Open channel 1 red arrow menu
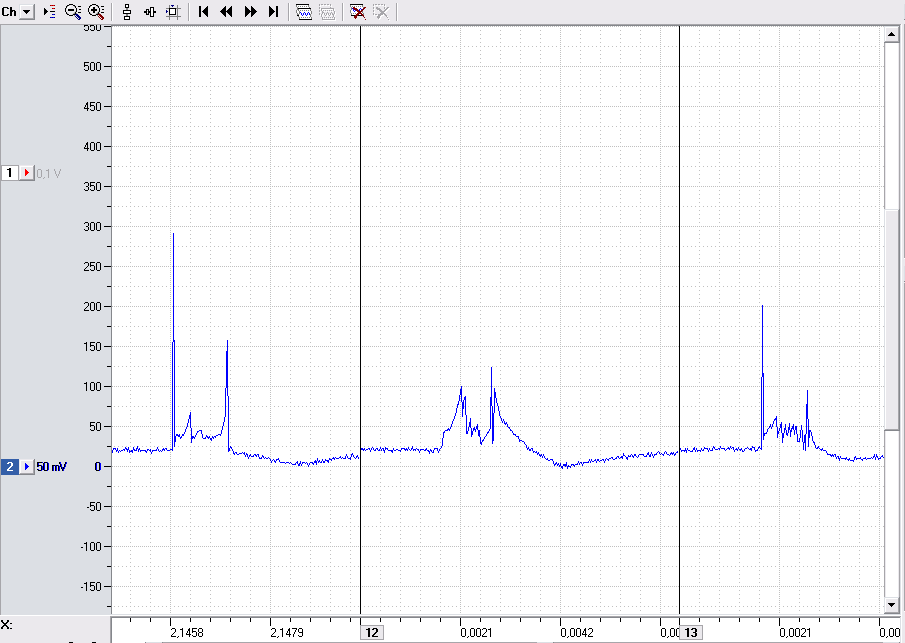The image size is (905, 643). click(27, 173)
